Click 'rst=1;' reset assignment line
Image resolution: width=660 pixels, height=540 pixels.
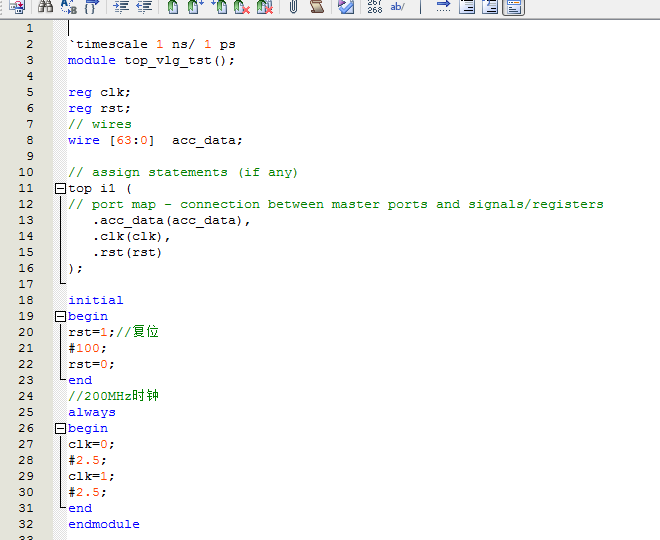click(91, 332)
